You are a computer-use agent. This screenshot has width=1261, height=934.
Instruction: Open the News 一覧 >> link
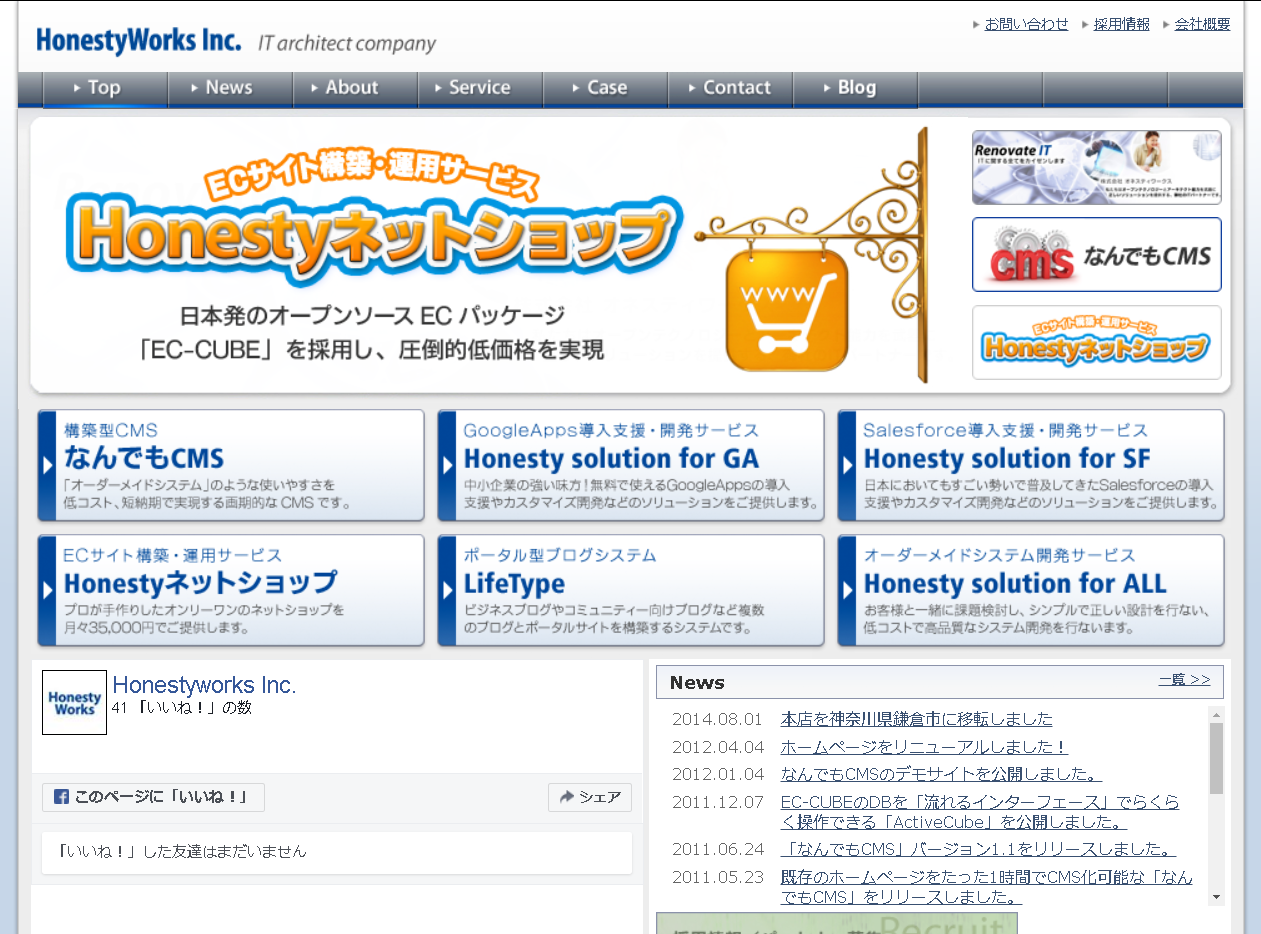tap(1184, 679)
